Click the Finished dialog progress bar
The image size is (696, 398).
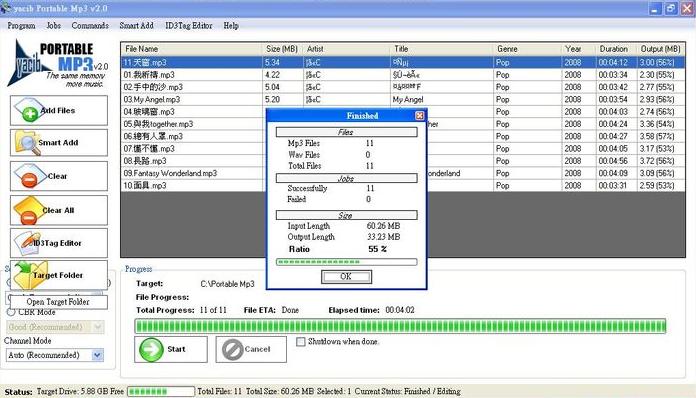click(346, 262)
